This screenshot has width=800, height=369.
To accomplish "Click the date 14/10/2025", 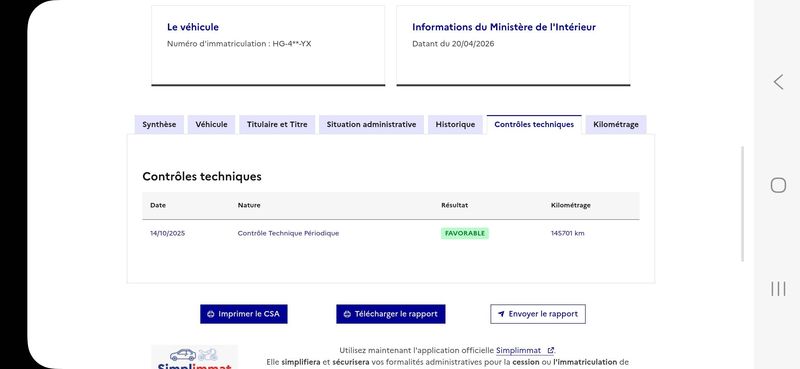I will [167, 233].
